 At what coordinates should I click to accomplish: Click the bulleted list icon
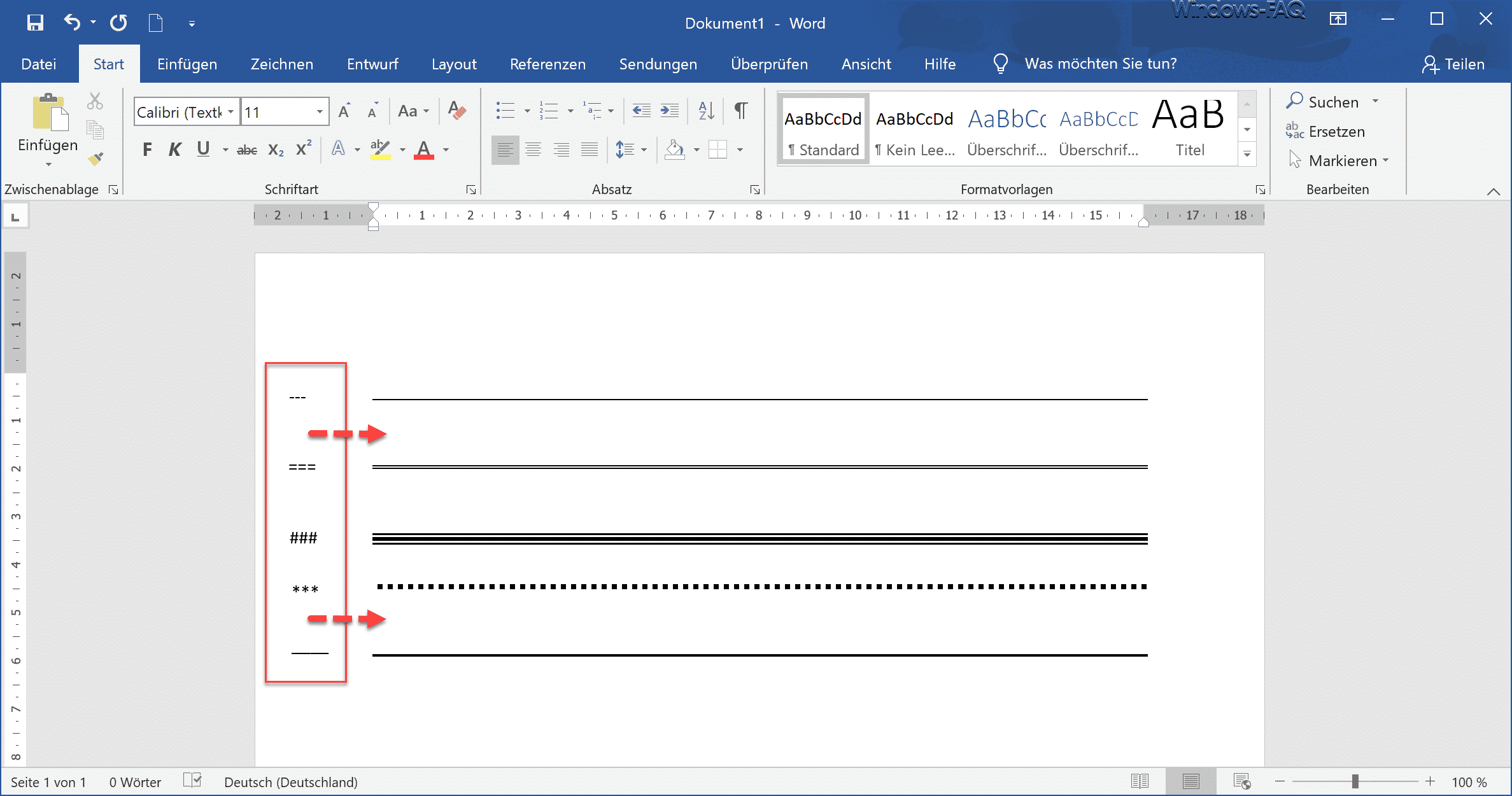pyautogui.click(x=505, y=111)
